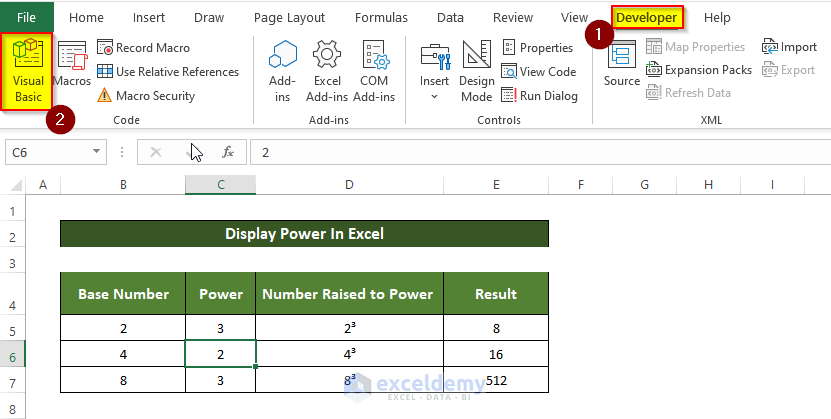The width and height of the screenshot is (831, 419).
Task: Start Record Macro
Action: (143, 48)
